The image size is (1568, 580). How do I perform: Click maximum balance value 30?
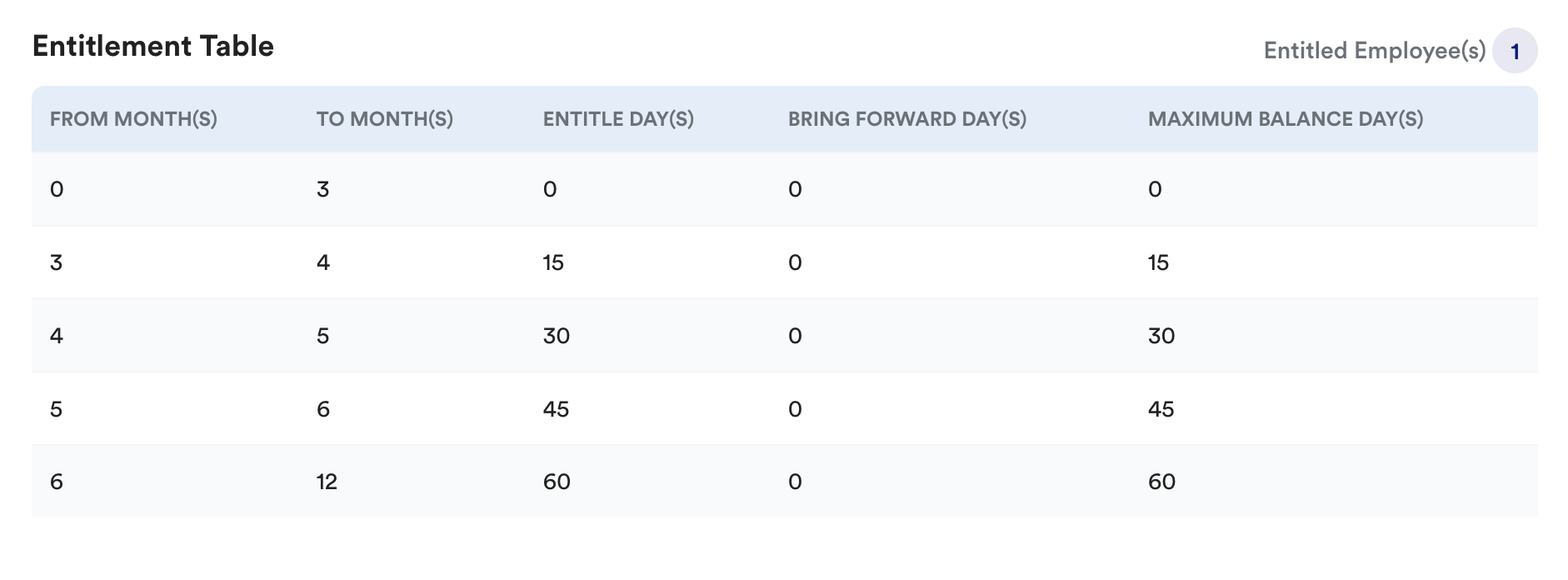point(1161,336)
